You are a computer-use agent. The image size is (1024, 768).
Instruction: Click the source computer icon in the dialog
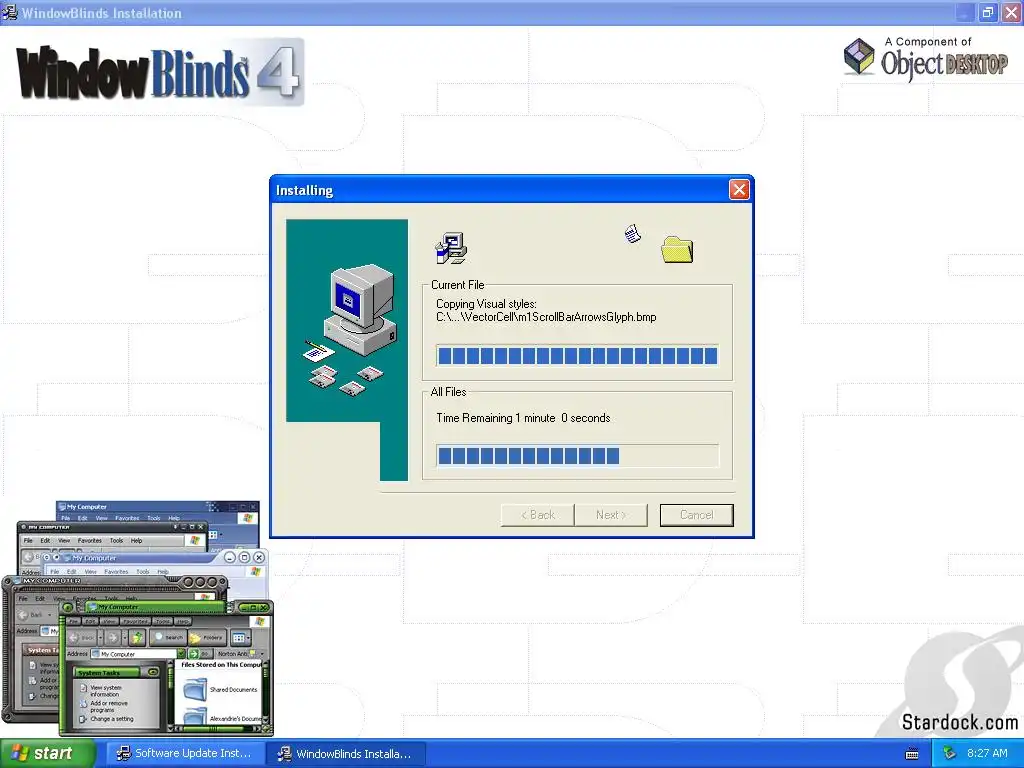pyautogui.click(x=451, y=248)
